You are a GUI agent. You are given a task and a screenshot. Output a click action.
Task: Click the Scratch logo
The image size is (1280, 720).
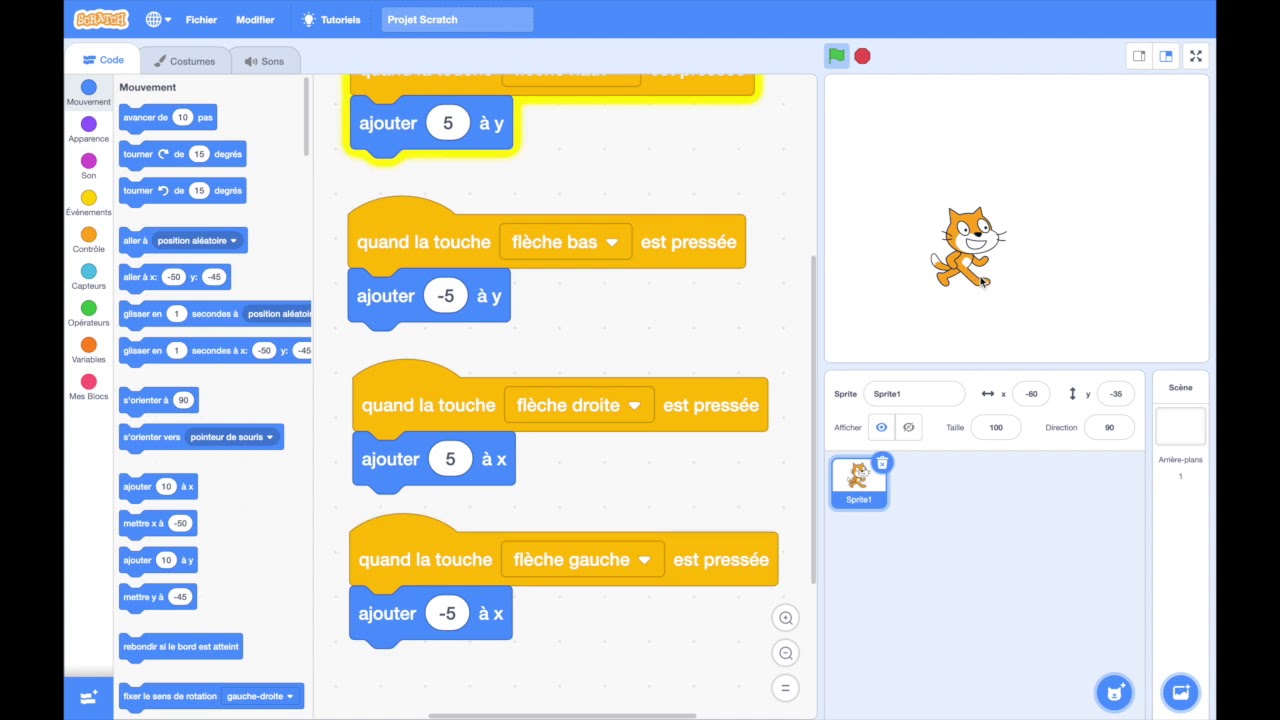pyautogui.click(x=101, y=19)
